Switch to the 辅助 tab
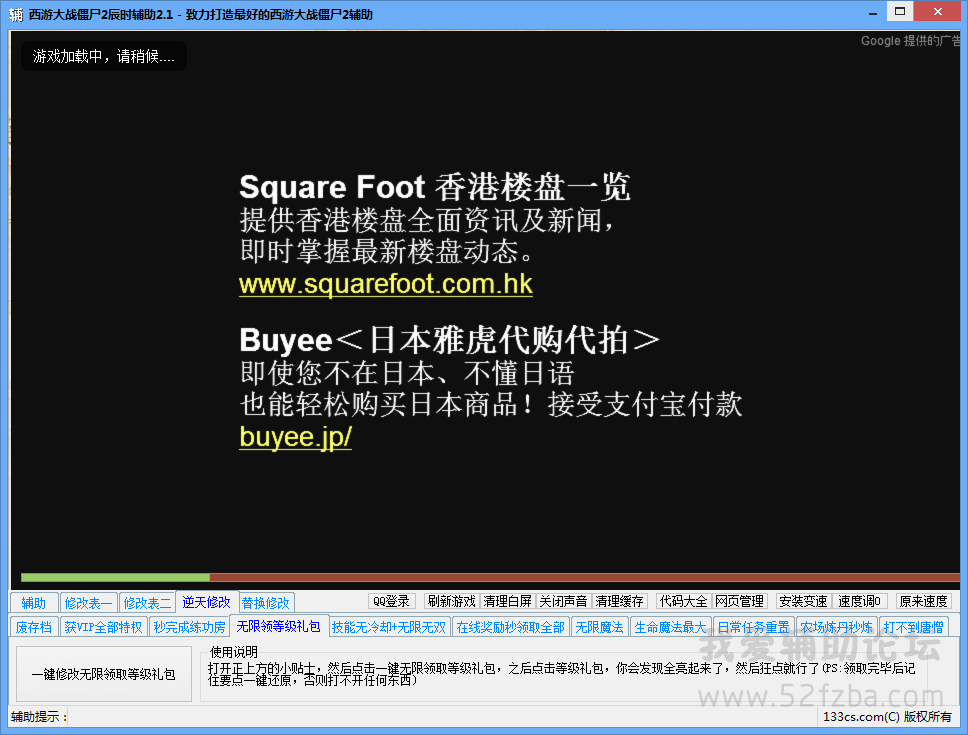Viewport: 968px width, 735px height. (34, 602)
